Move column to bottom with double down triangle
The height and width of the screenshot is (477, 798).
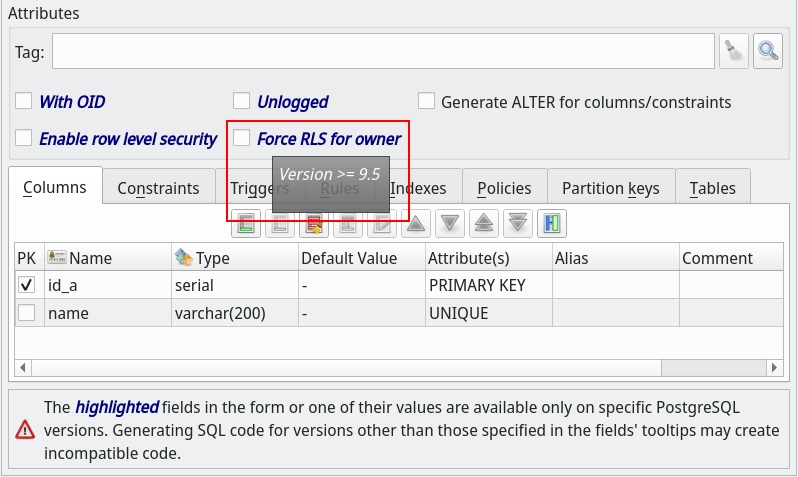[x=518, y=223]
